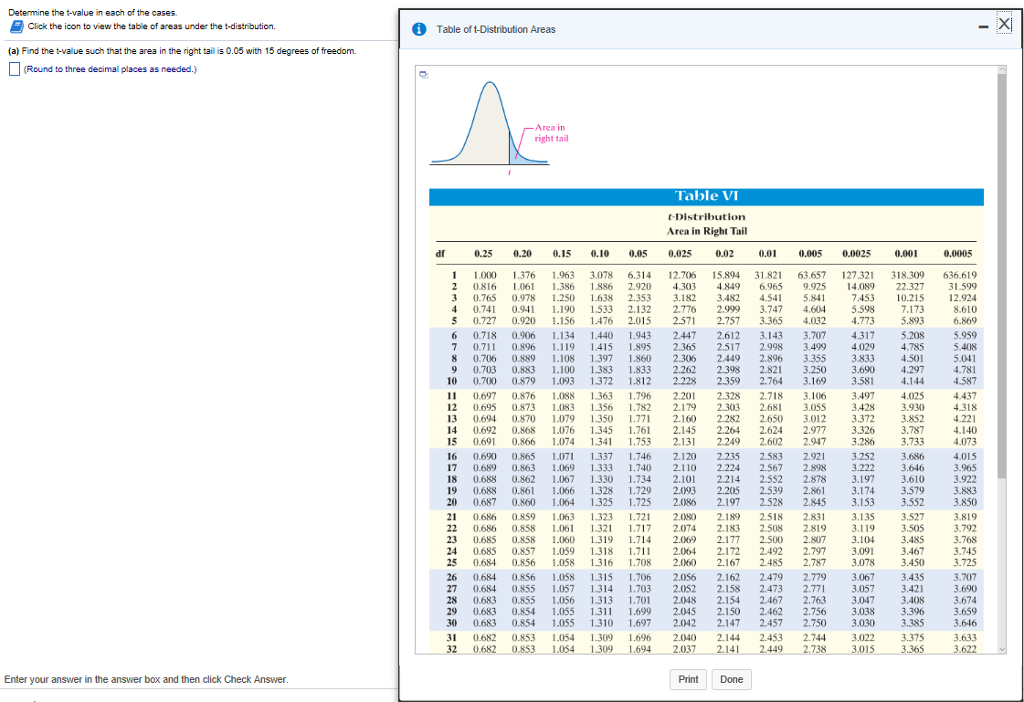
Task: Click the Table VI header bar
Action: pyautogui.click(x=705, y=196)
